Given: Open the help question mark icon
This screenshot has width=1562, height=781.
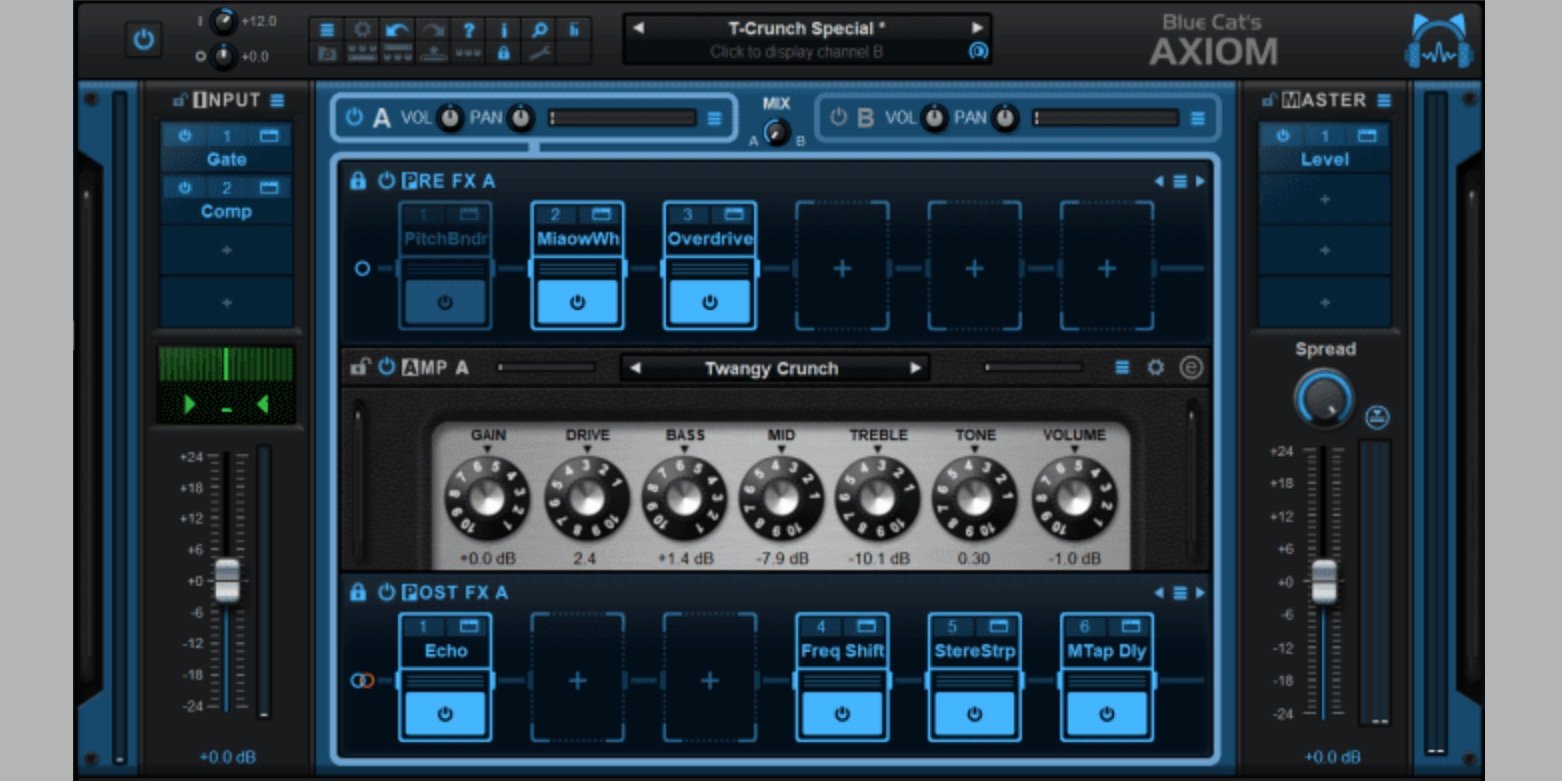Looking at the screenshot, I should pos(468,29).
